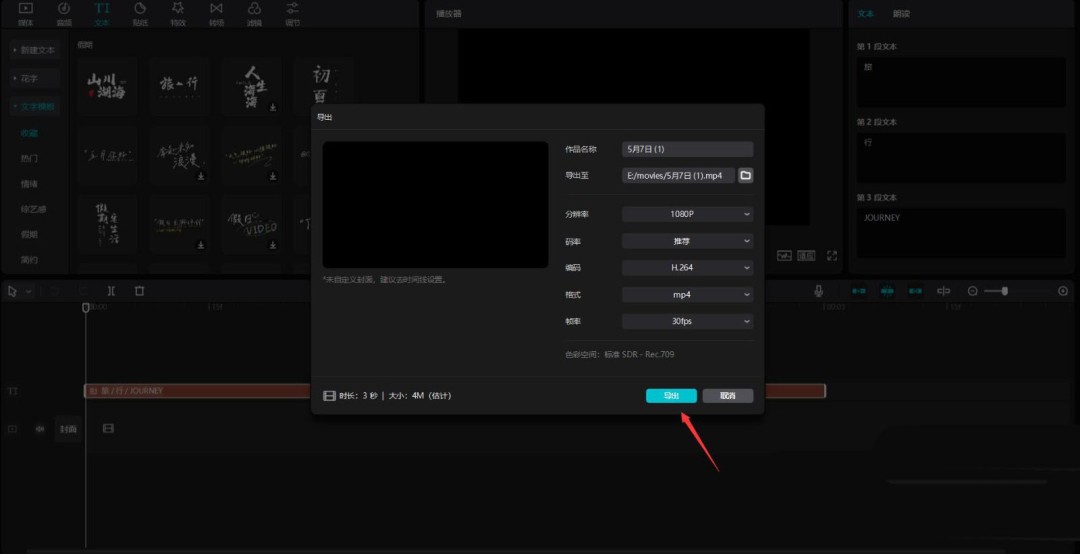Viewport: 1080px width, 554px height.
Task: Toggle the microphone record icon above timeline
Action: (819, 291)
